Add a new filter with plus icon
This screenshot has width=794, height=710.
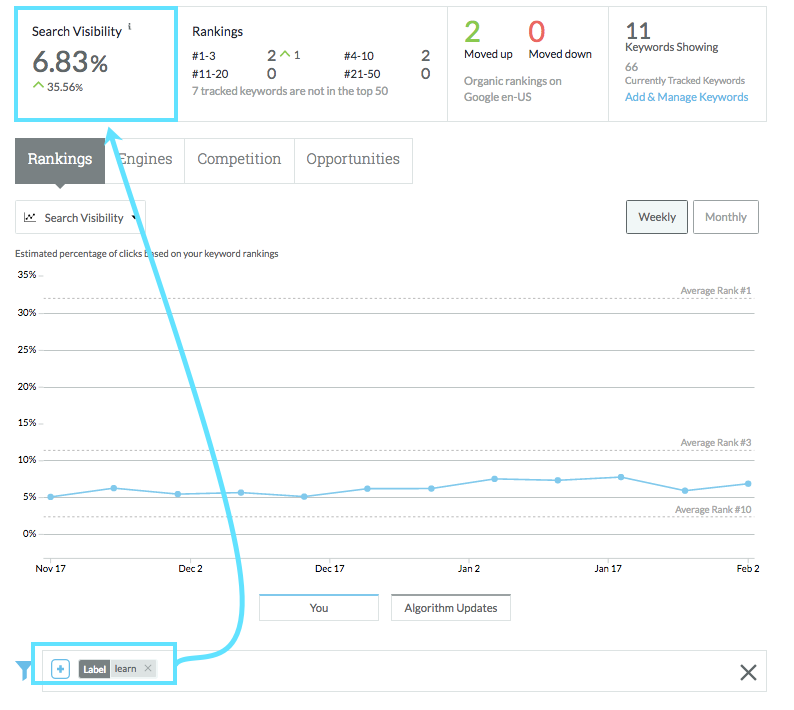tap(60, 669)
